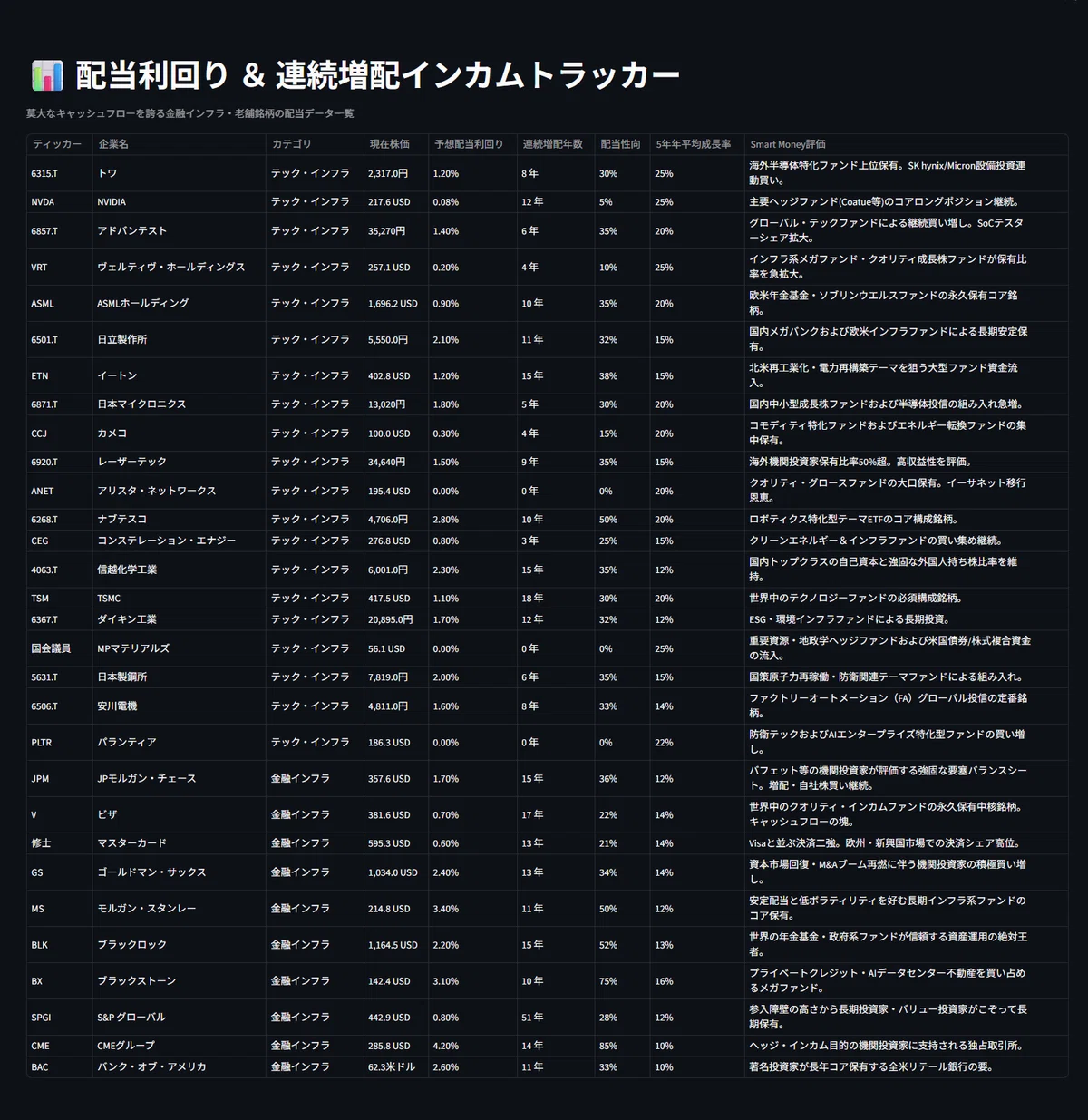The height and width of the screenshot is (1120, 1088).
Task: Select company name コンステレーション・エナジー
Action: point(180,541)
